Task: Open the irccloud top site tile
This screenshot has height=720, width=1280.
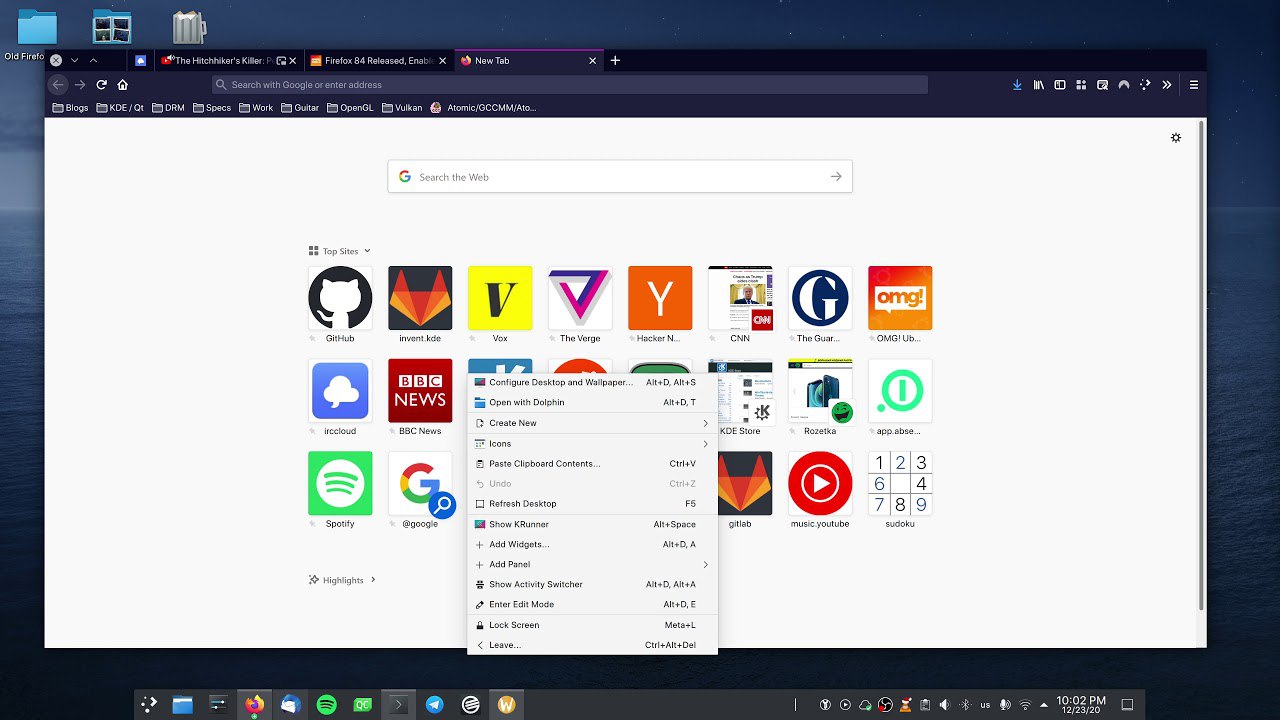Action: coord(340,391)
